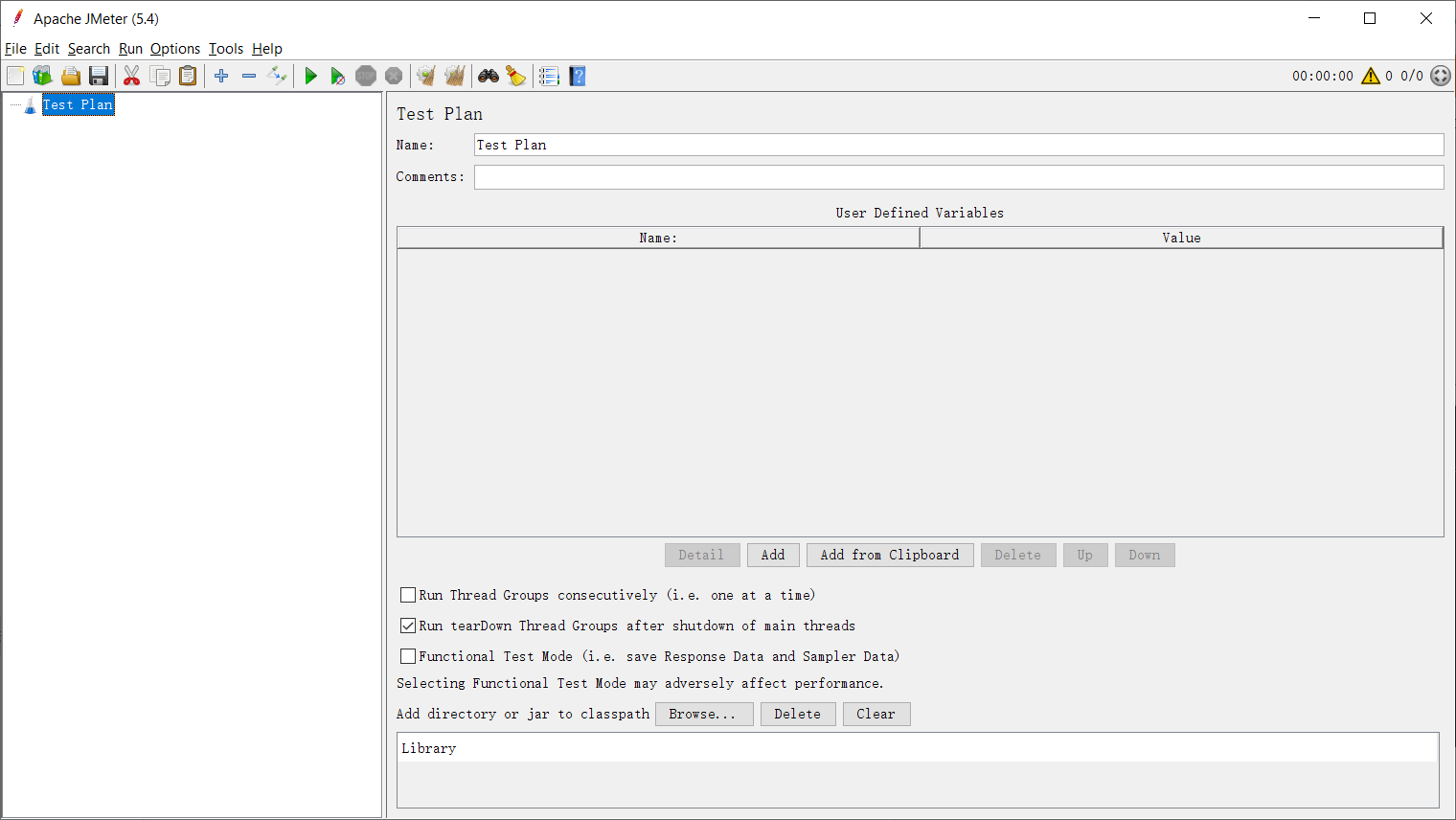Click the Detail button
This screenshot has width=1456, height=820.
tap(702, 555)
